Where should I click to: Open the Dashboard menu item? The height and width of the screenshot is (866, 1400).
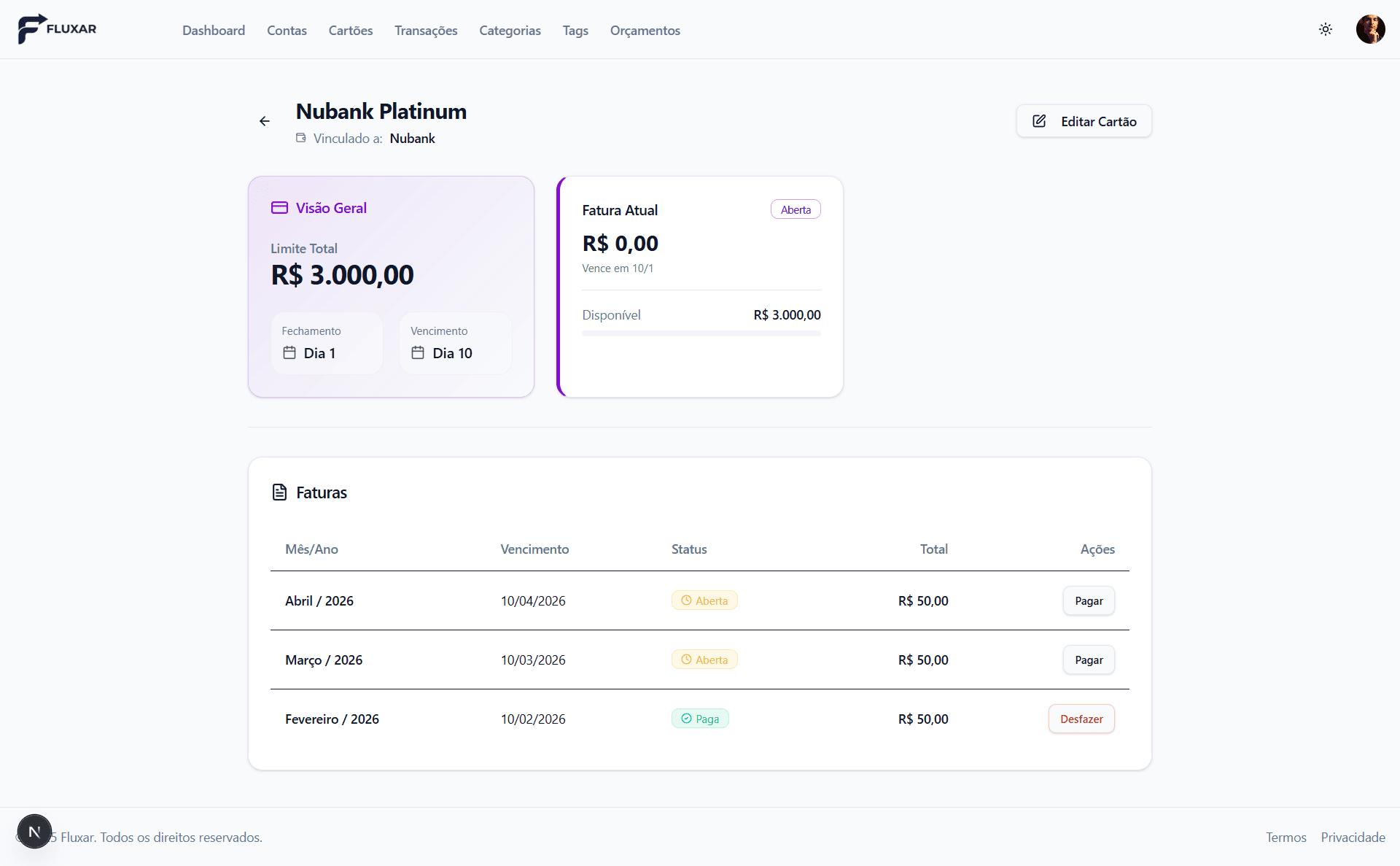click(x=214, y=31)
